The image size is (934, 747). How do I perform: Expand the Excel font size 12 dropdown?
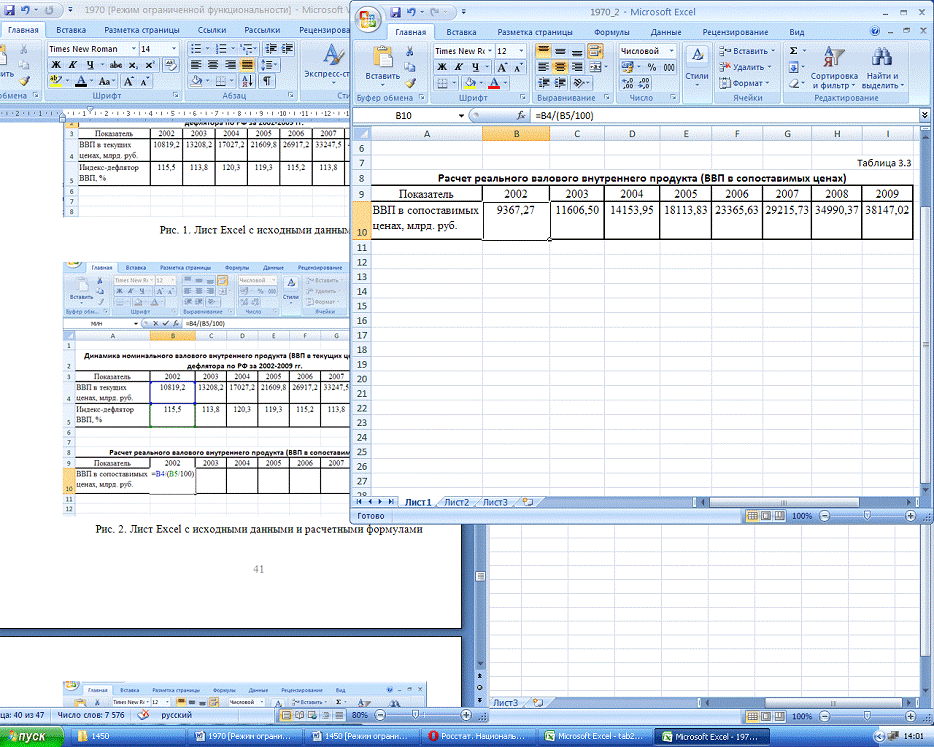pyautogui.click(x=519, y=51)
